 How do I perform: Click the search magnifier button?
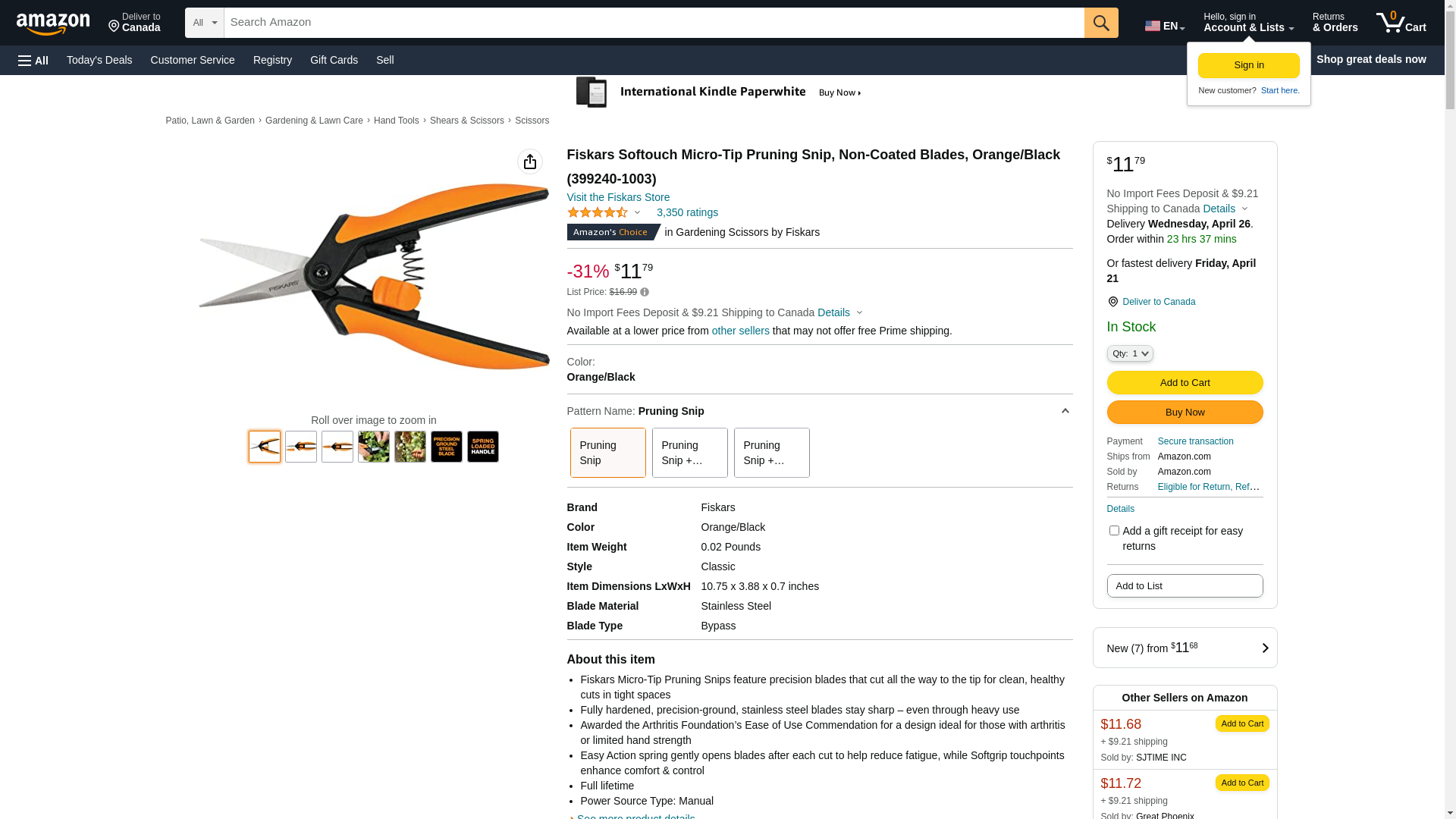(1100, 23)
